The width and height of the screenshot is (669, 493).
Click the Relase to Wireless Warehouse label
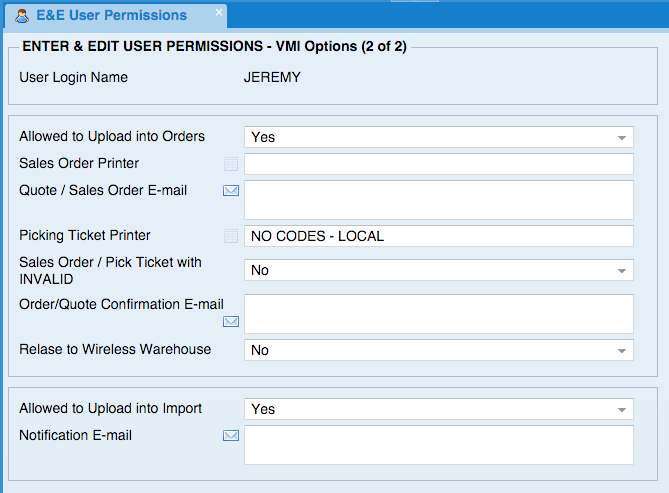[115, 349]
